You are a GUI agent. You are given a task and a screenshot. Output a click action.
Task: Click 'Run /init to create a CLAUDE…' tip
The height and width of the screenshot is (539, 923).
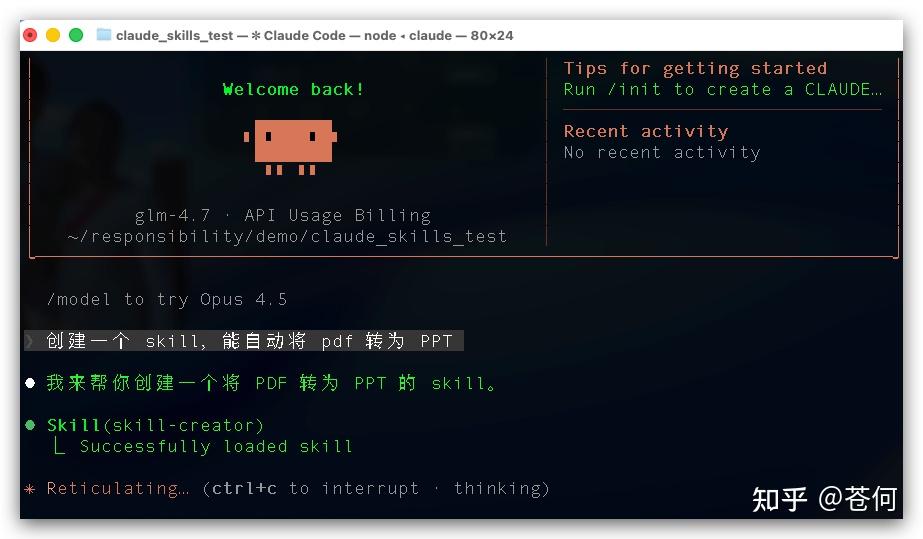point(723,89)
